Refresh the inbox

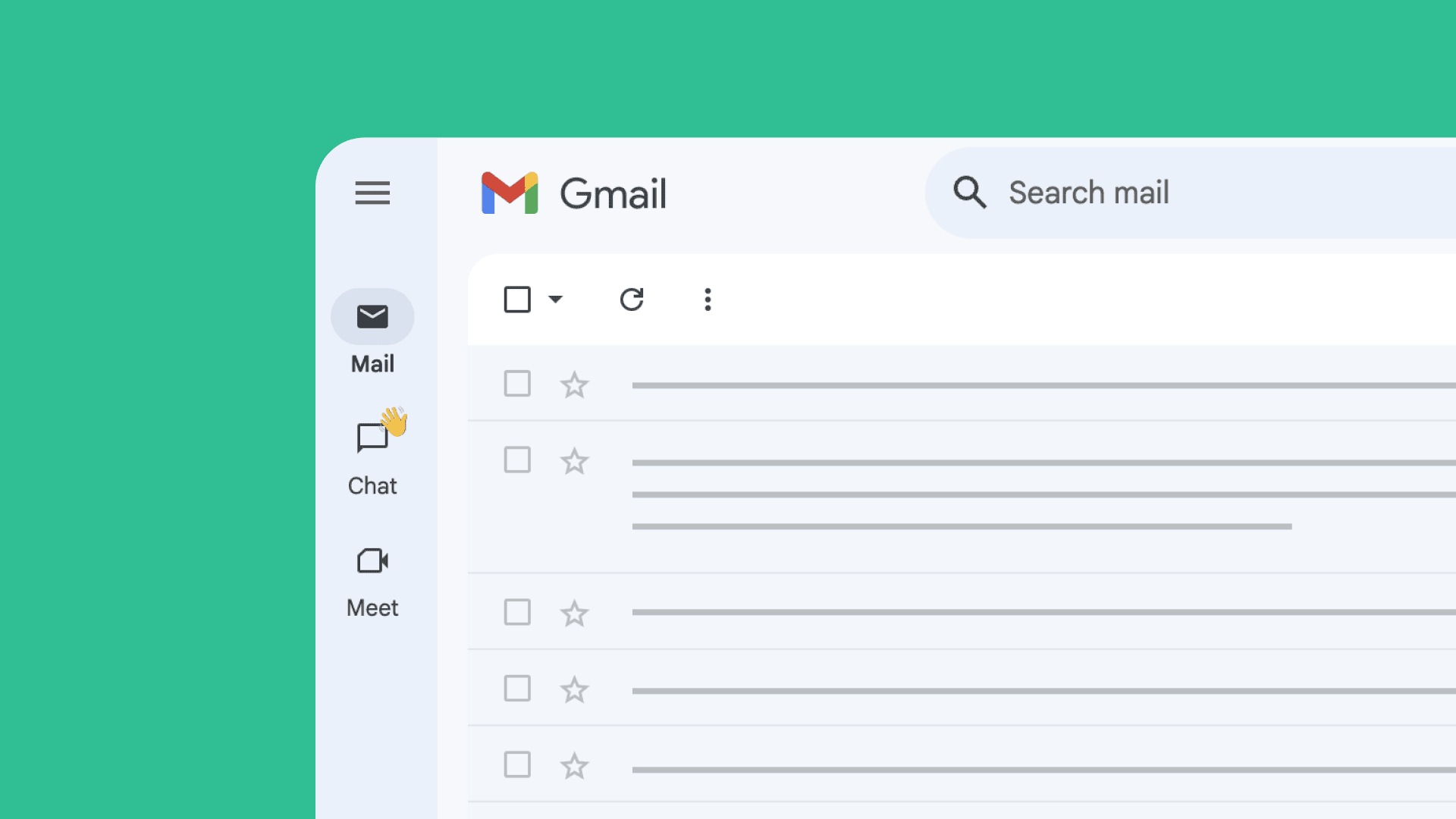pos(632,300)
